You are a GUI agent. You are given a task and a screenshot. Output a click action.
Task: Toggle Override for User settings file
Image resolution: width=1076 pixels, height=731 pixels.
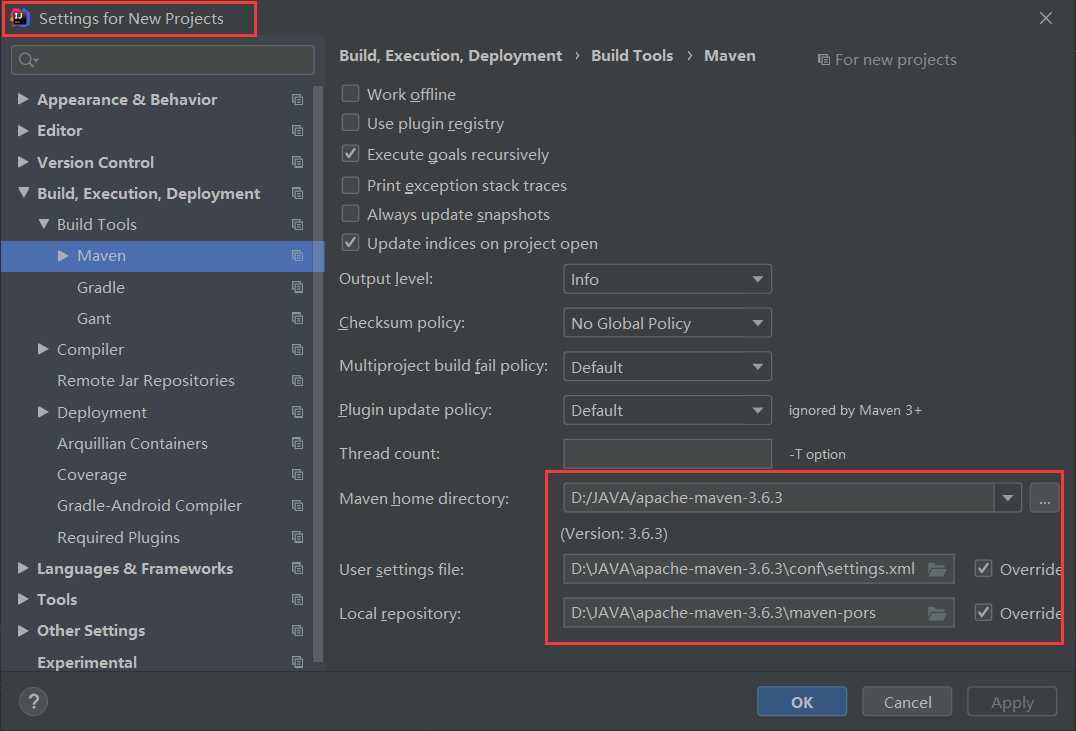pyautogui.click(x=983, y=568)
